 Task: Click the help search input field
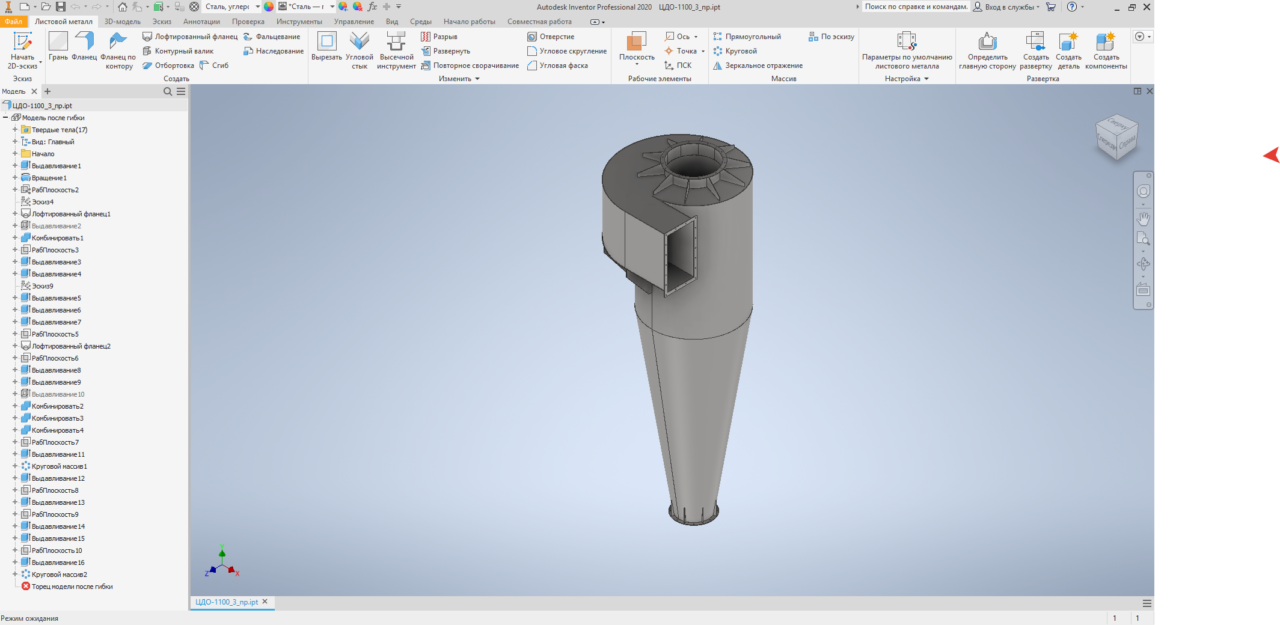pyautogui.click(x=915, y=6)
